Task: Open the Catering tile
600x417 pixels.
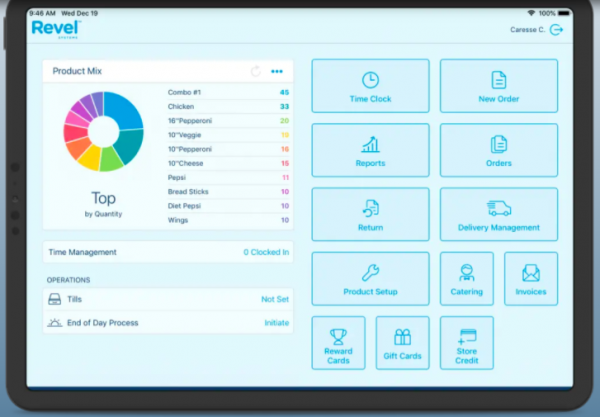Action: [x=466, y=278]
